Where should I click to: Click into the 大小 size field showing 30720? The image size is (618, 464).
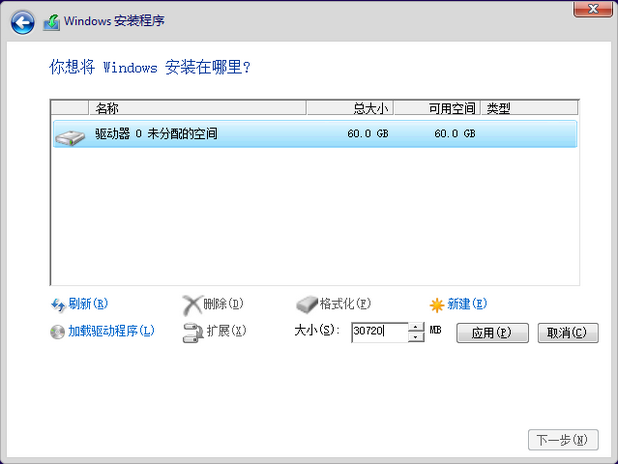(x=380, y=332)
